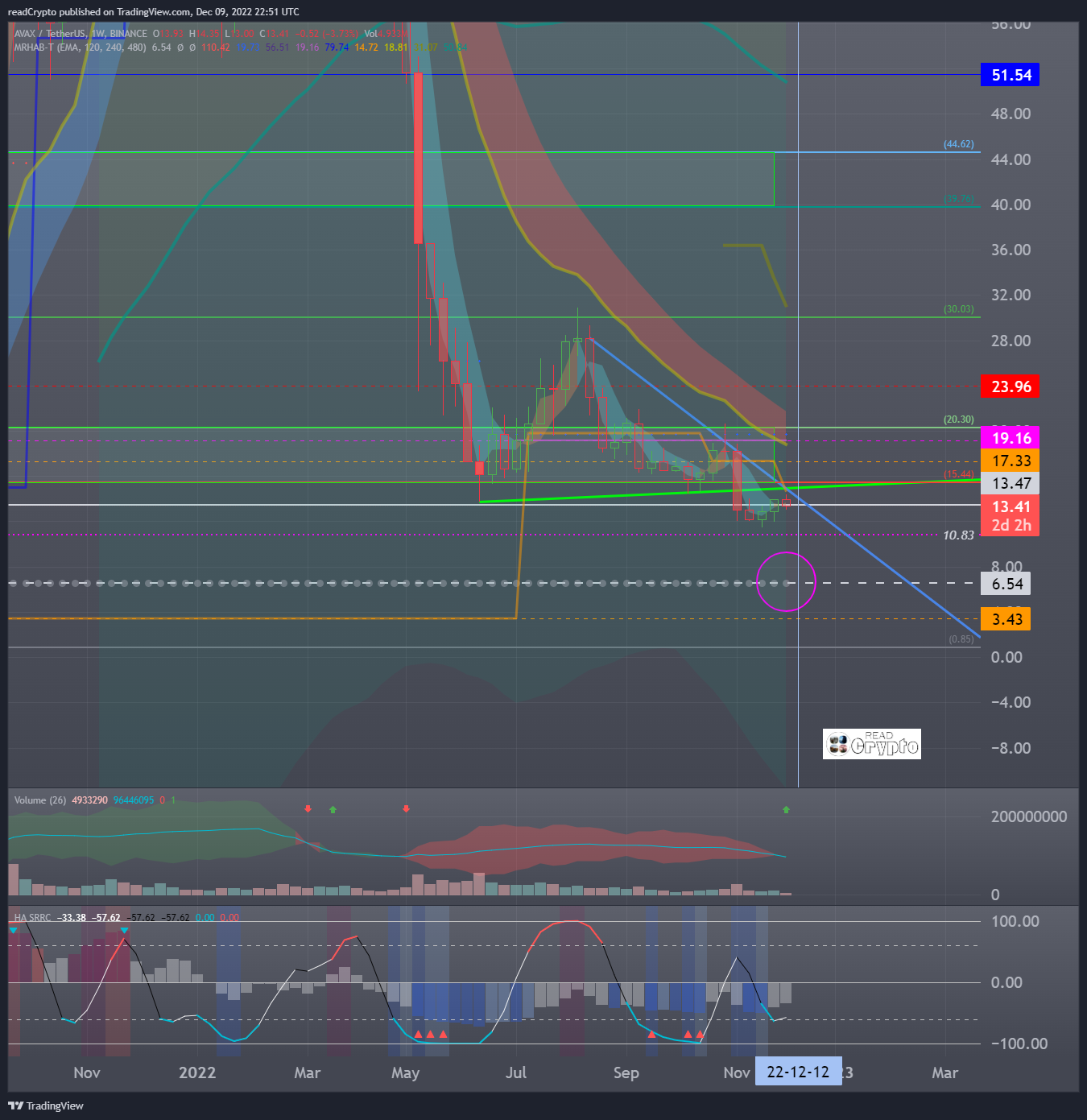This screenshot has width=1087, height=1120.
Task: Click the 6.54 price label
Action: click(x=1006, y=584)
